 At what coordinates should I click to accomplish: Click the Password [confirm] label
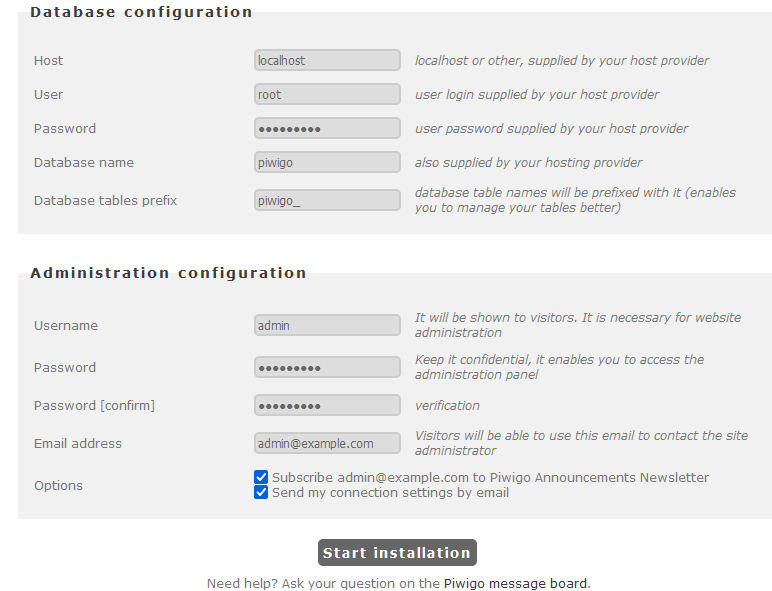[94, 405]
